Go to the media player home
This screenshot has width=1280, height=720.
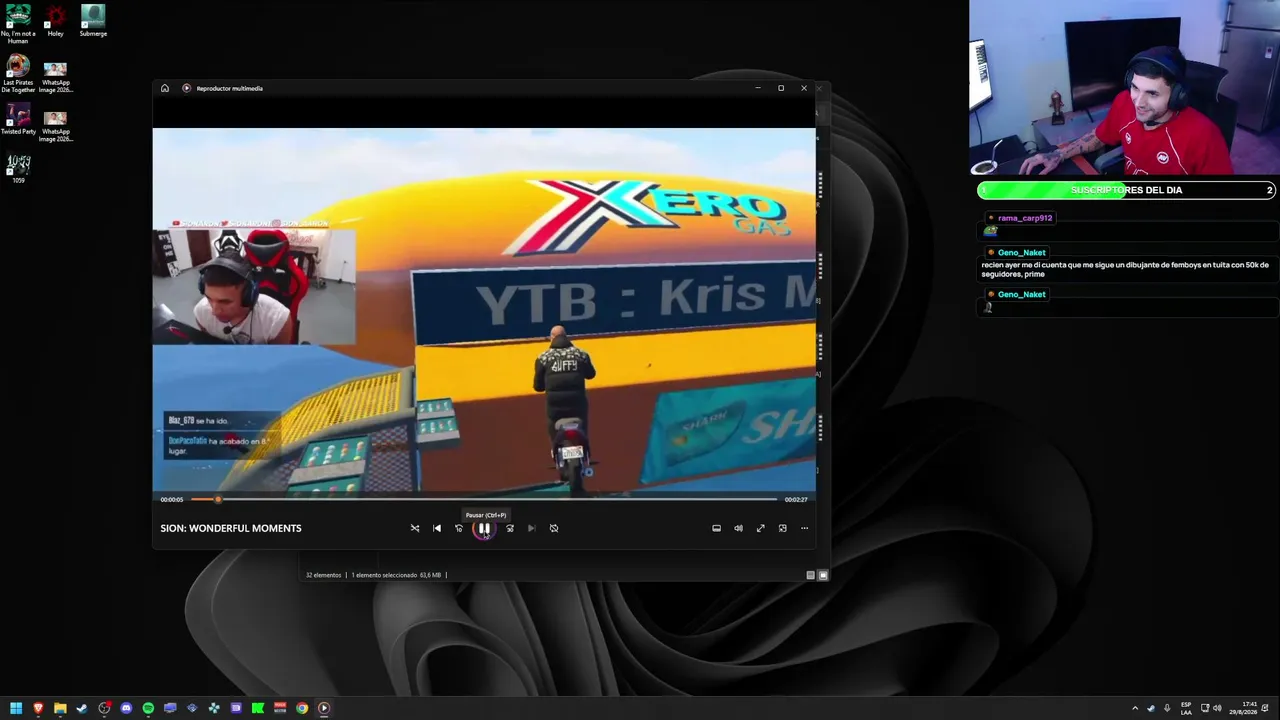pos(165,88)
